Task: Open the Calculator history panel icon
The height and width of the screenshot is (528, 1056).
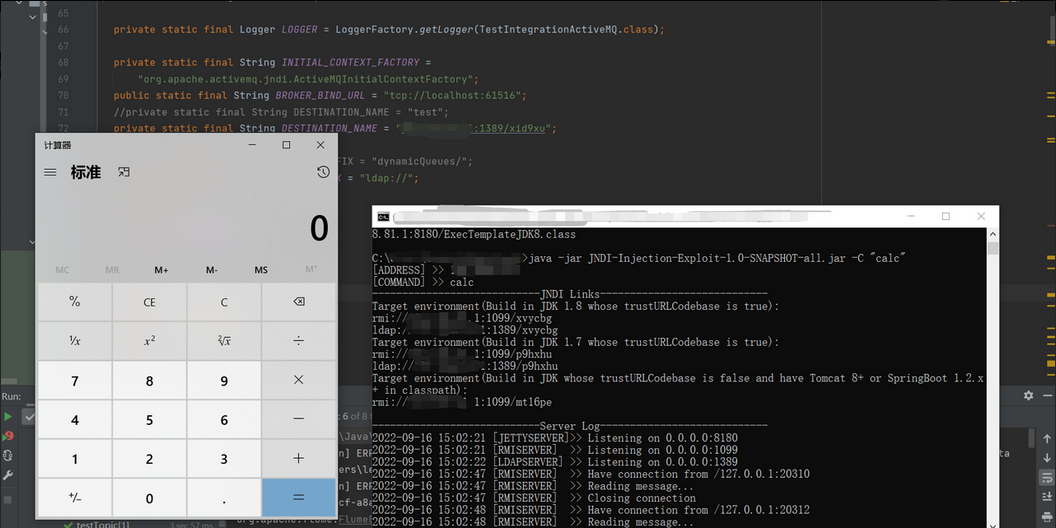Action: point(323,172)
